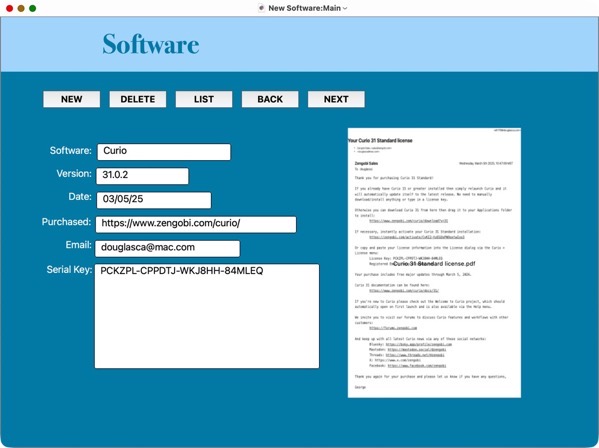Click the 'Email:' label
Screen dimensions: 599x448
(78, 245)
